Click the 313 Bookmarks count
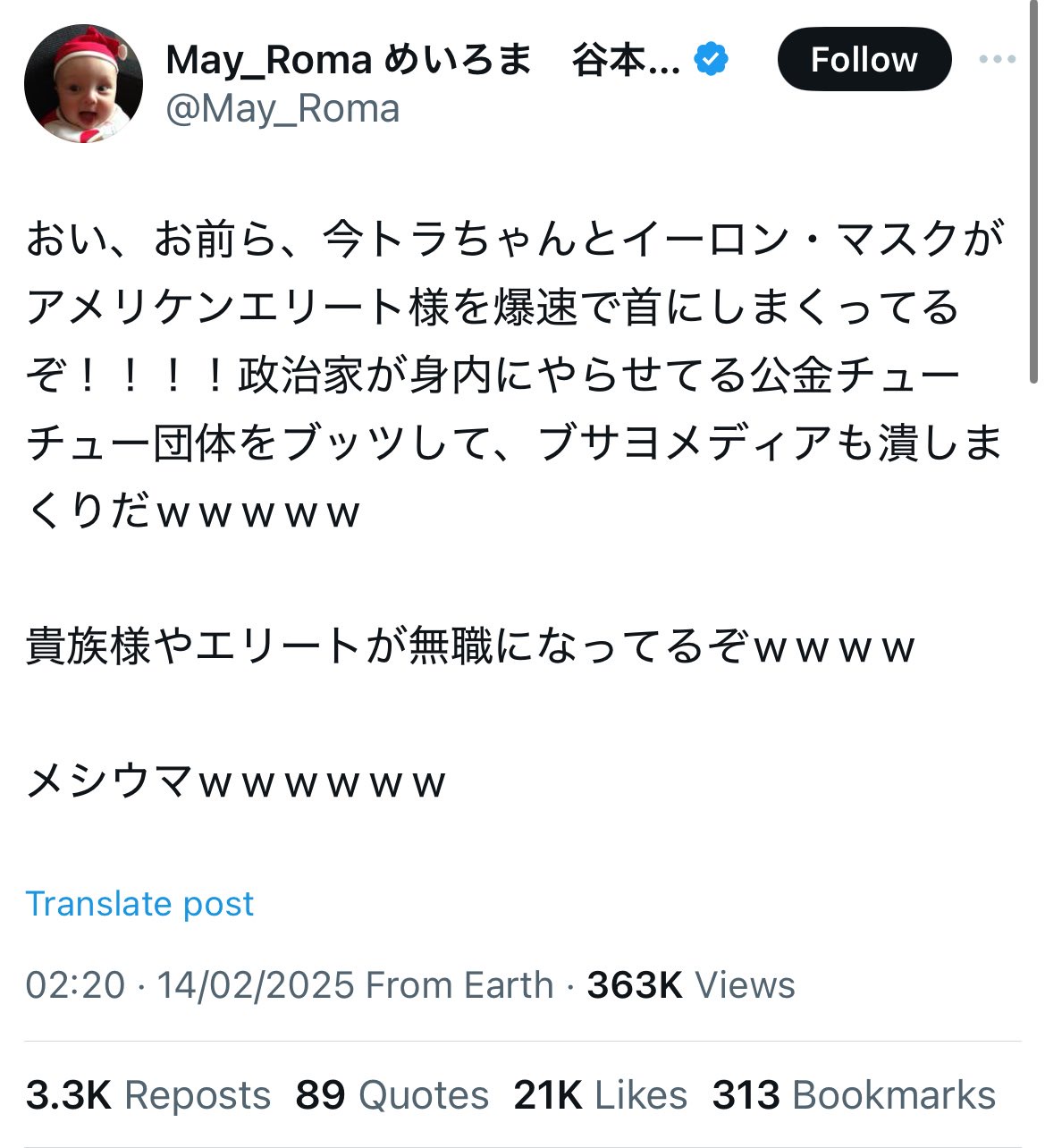 [x=854, y=1095]
